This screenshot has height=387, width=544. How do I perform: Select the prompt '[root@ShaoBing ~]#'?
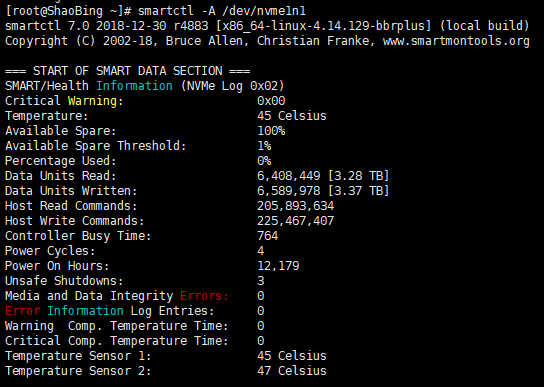coord(68,11)
